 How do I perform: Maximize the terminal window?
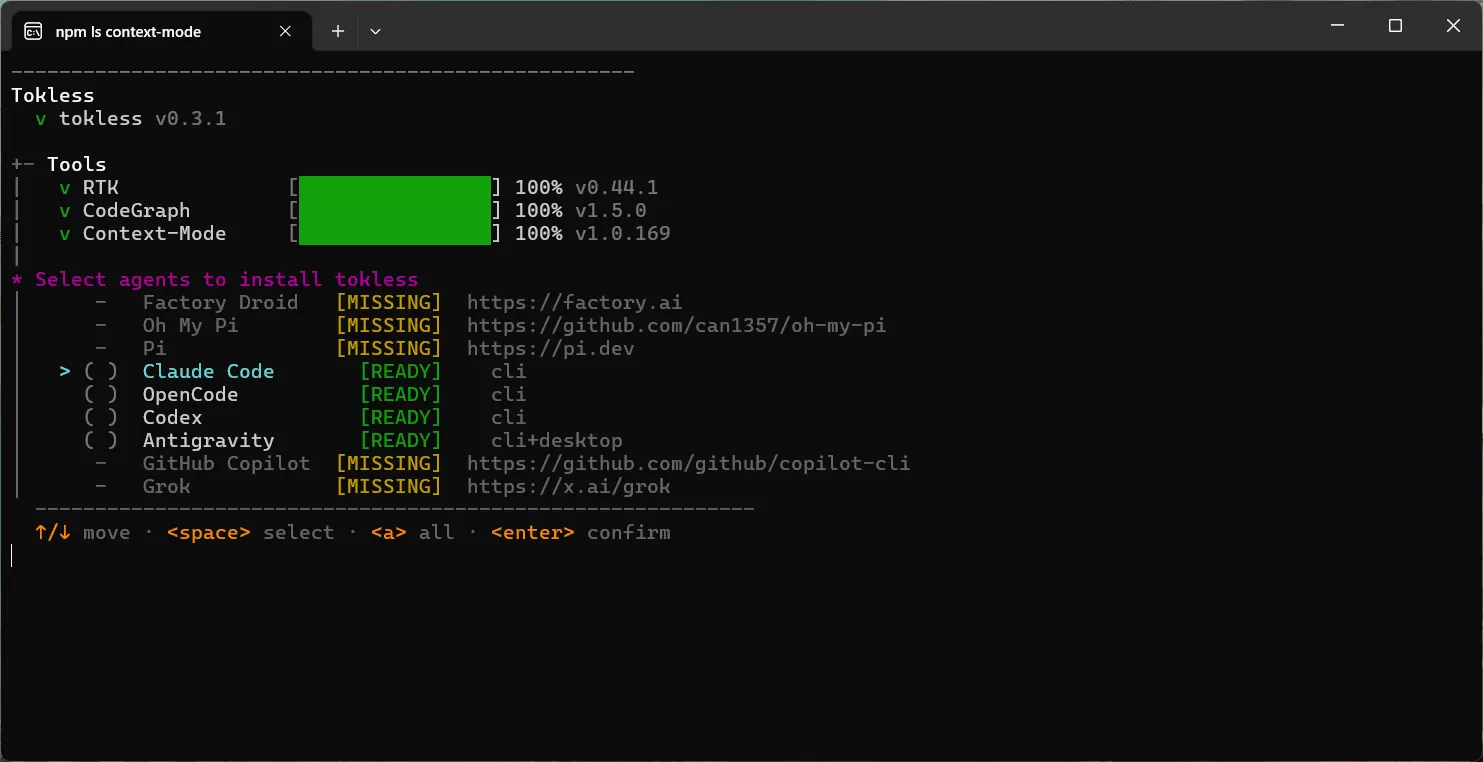coord(1395,26)
